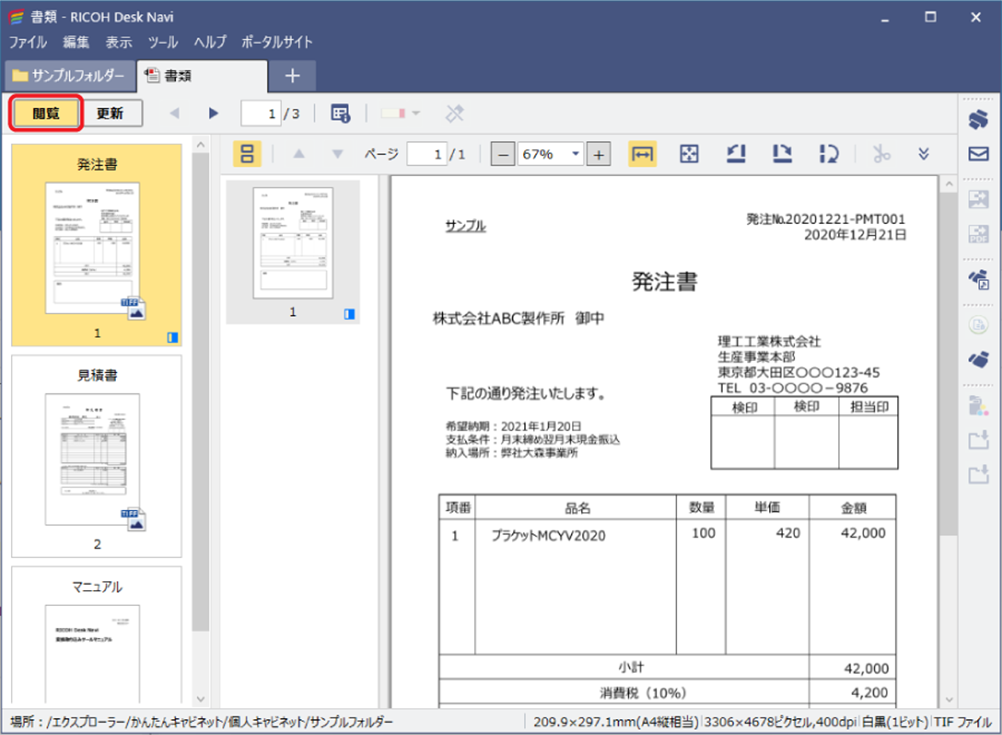This screenshot has width=1002, height=735.
Task: Click the scissors cut icon
Action: [881, 154]
